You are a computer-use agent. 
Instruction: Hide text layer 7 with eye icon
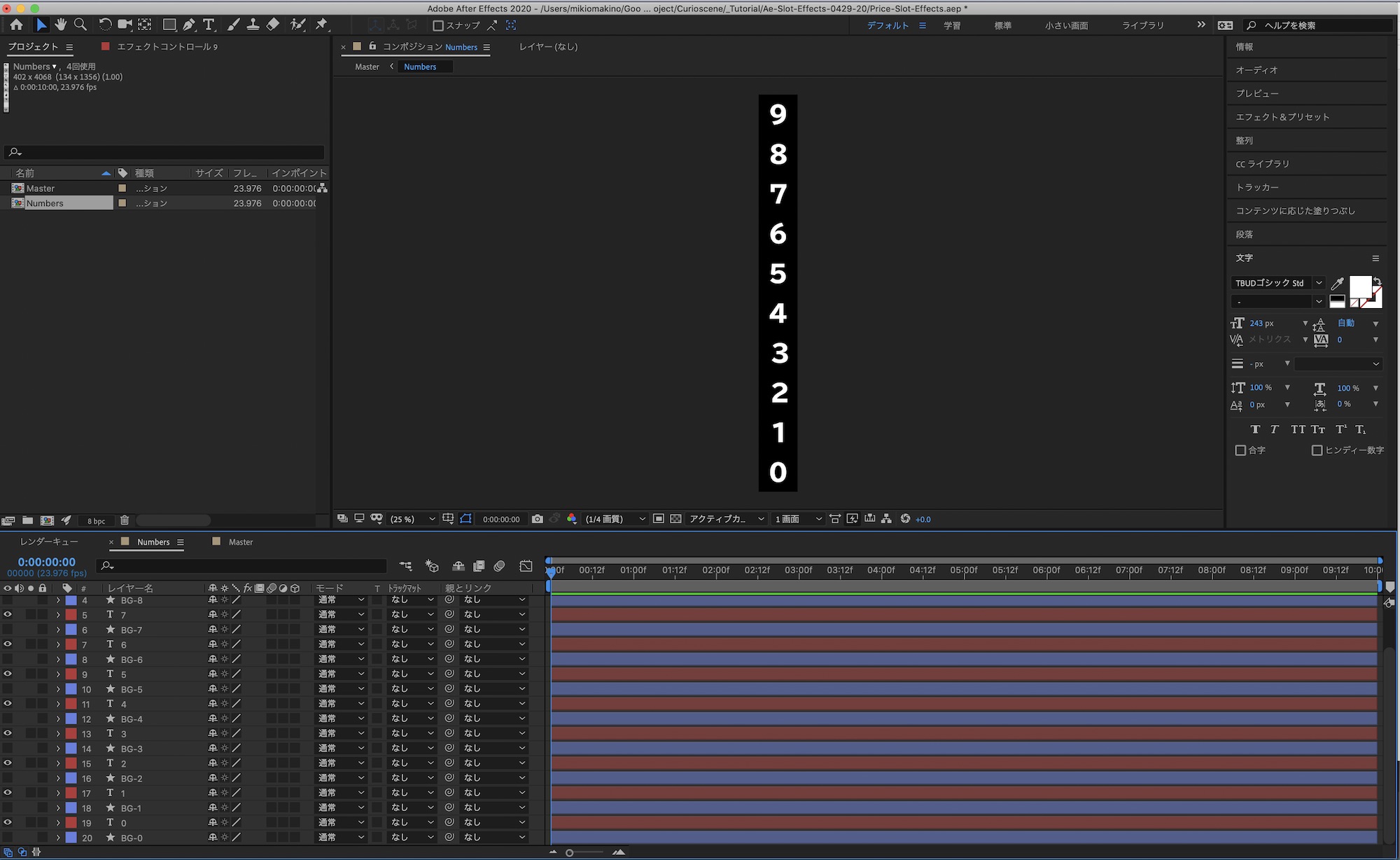pyautogui.click(x=8, y=615)
